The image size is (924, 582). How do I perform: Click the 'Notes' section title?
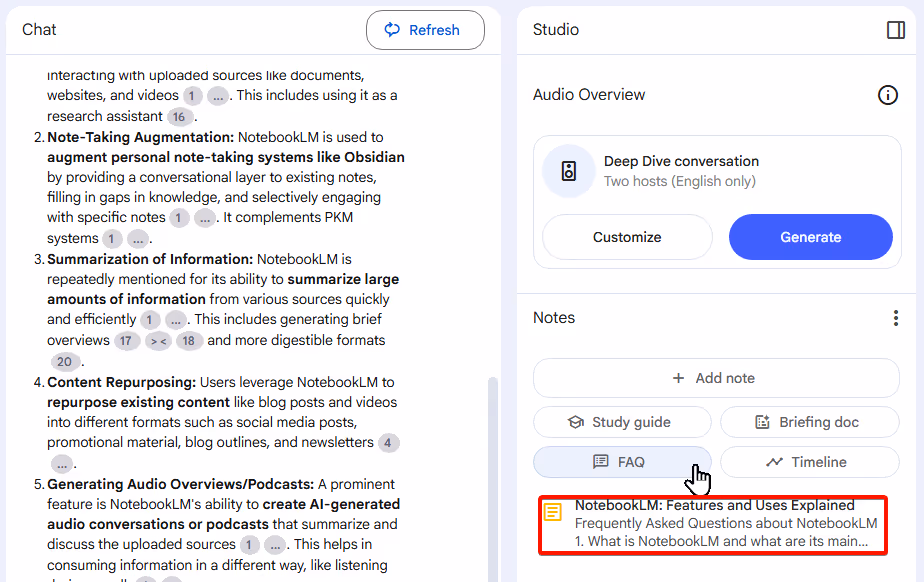point(554,318)
